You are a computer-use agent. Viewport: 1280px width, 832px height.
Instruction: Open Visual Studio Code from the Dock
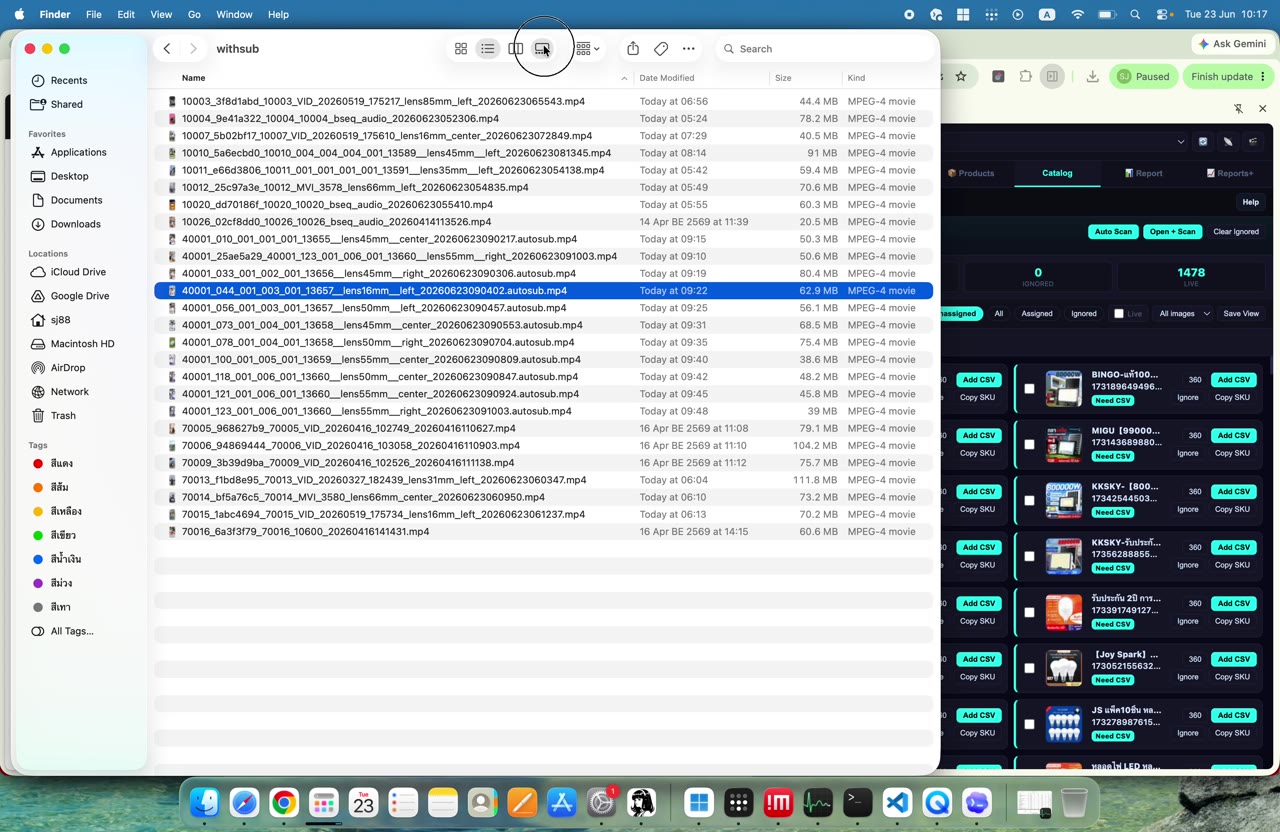(x=897, y=802)
